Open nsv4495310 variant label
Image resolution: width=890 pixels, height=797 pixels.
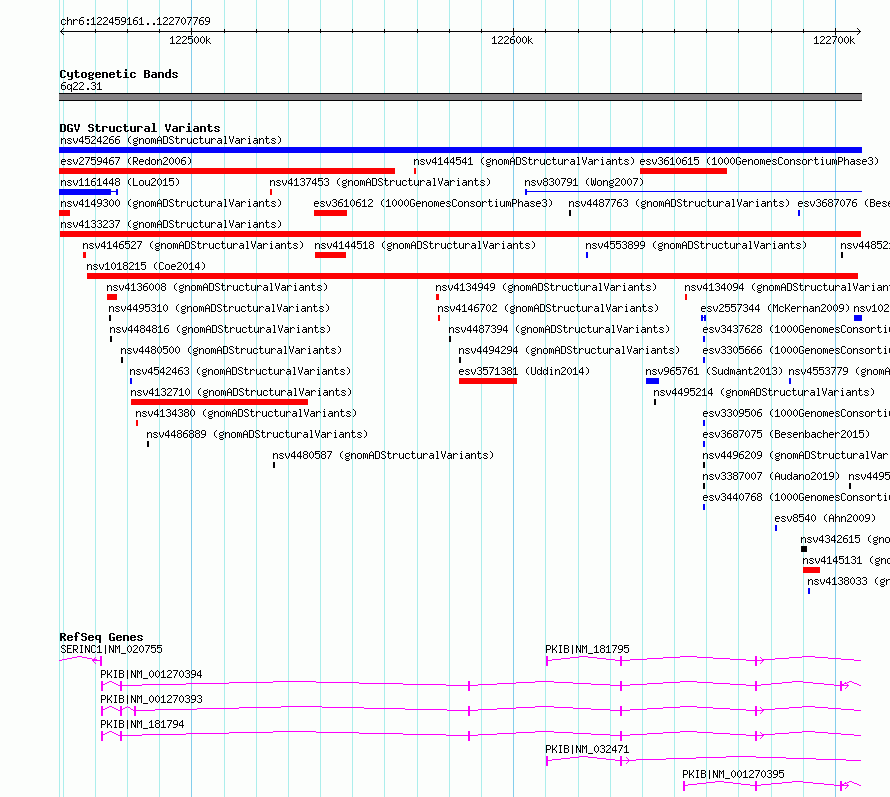tap(219, 308)
